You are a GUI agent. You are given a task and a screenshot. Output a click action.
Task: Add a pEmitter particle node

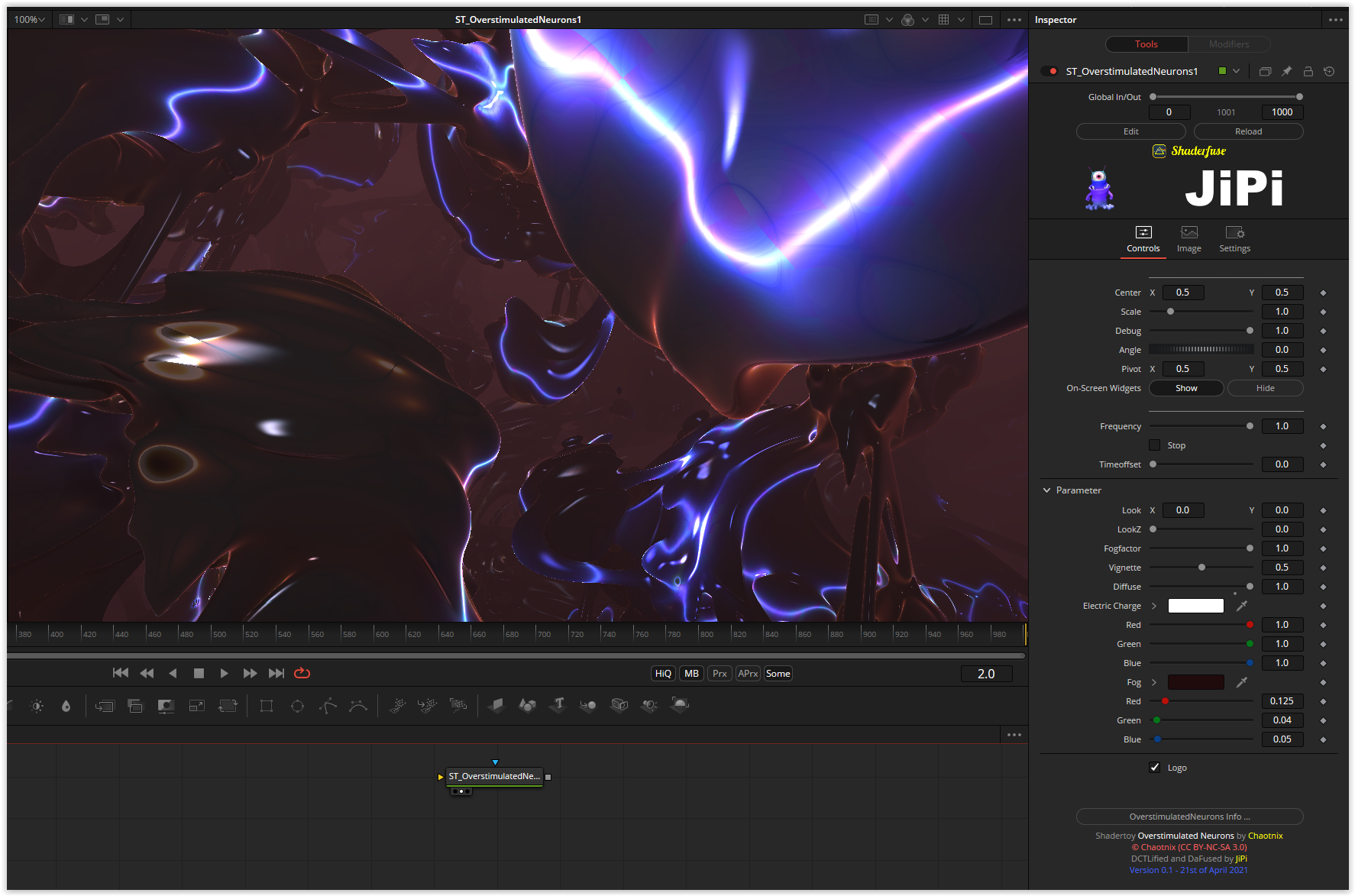pyautogui.click(x=397, y=705)
